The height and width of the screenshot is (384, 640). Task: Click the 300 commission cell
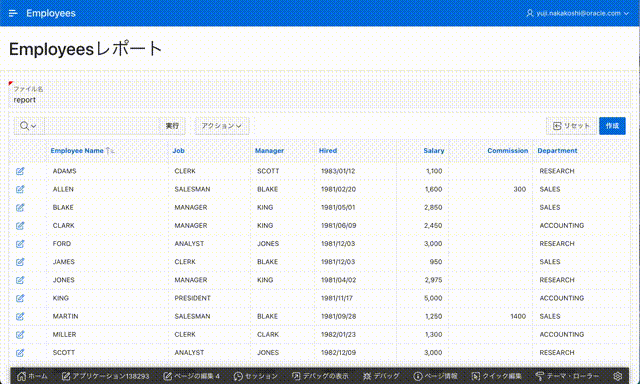(x=520, y=189)
